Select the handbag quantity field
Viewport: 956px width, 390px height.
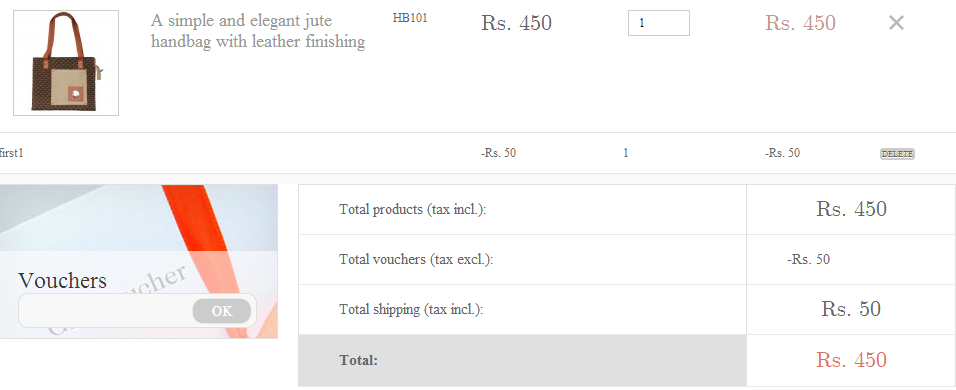tap(658, 23)
